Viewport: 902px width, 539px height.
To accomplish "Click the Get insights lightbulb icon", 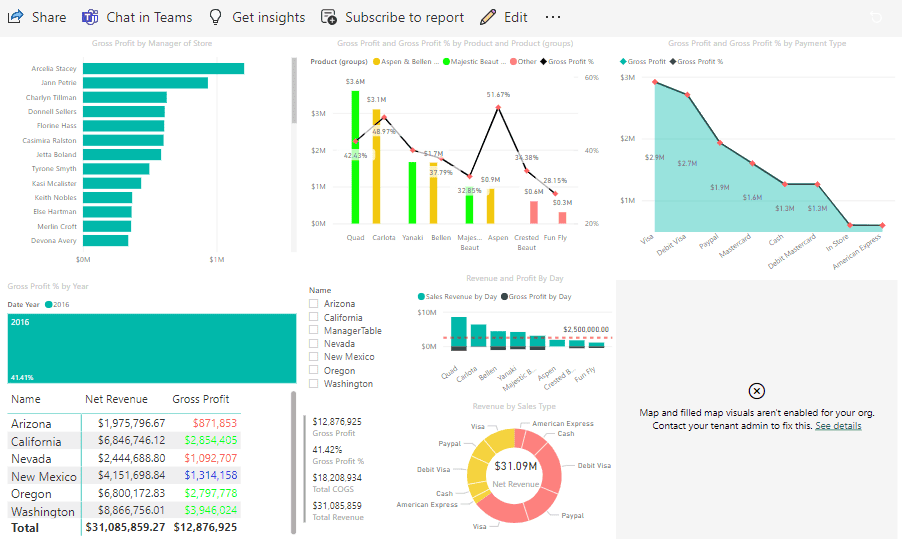I will 215,17.
